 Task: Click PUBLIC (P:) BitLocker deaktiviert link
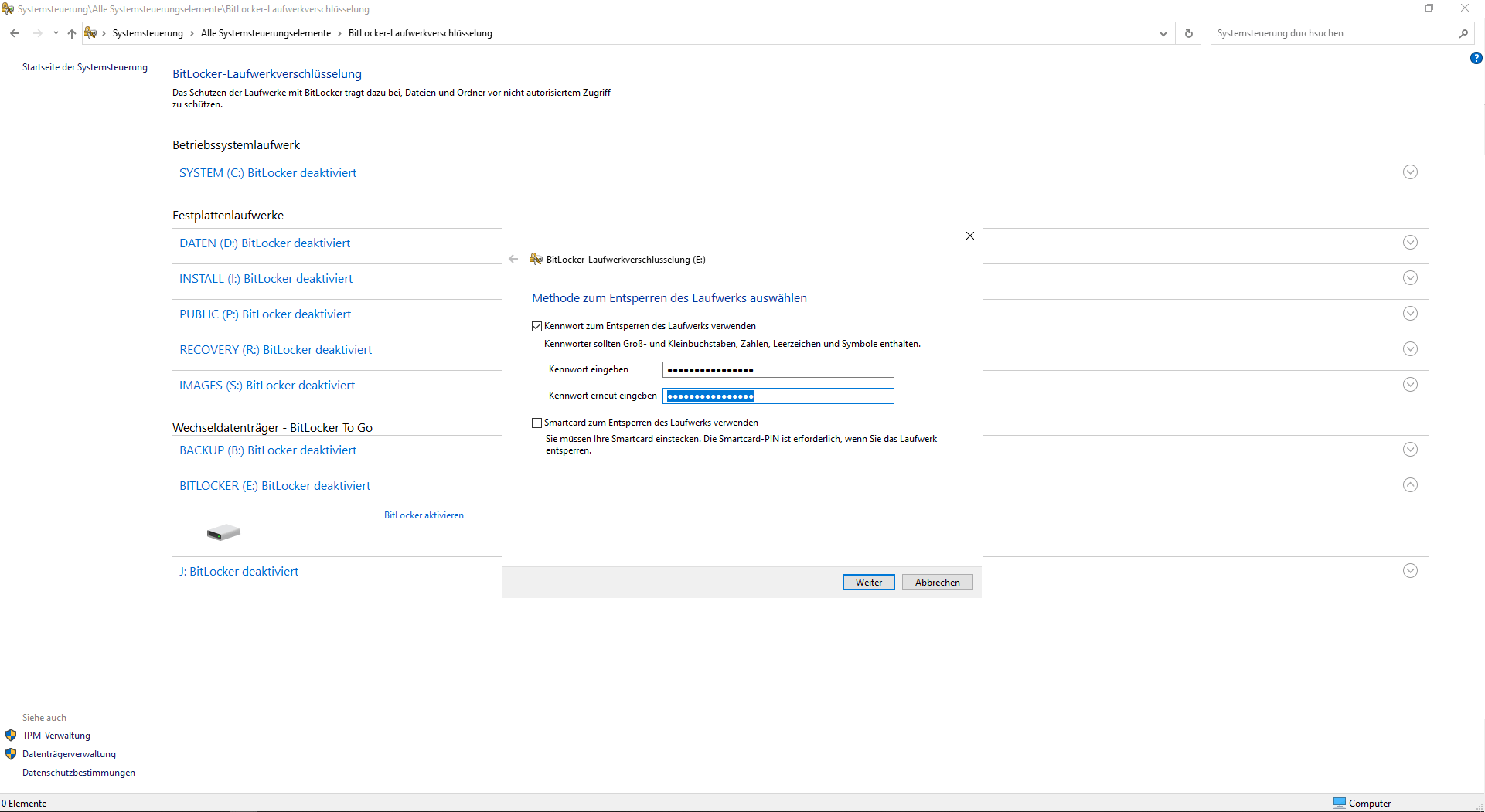[265, 314]
